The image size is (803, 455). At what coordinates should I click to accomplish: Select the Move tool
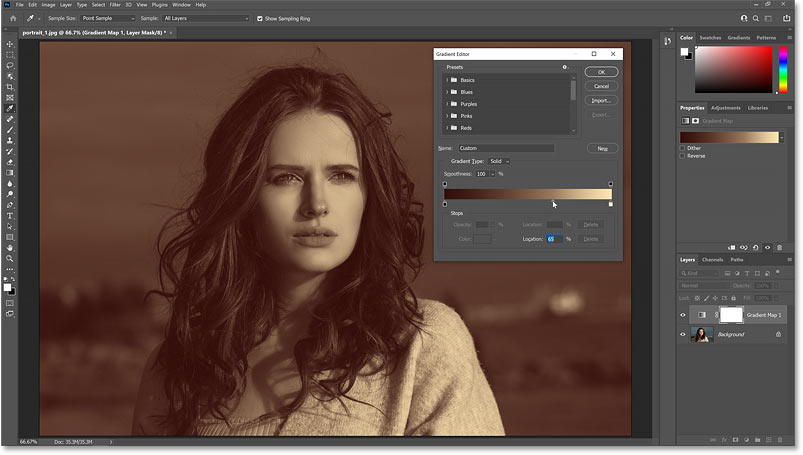(x=10, y=44)
